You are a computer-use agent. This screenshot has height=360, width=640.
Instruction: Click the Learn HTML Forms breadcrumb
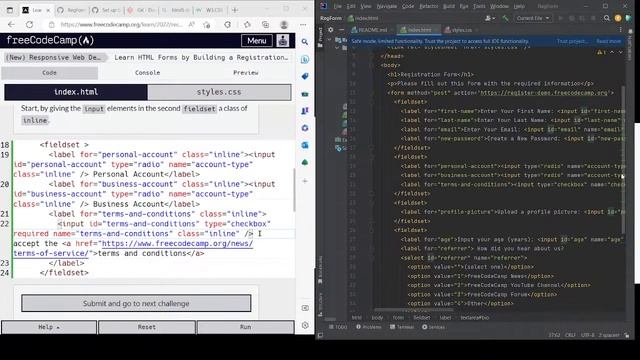tap(201, 58)
